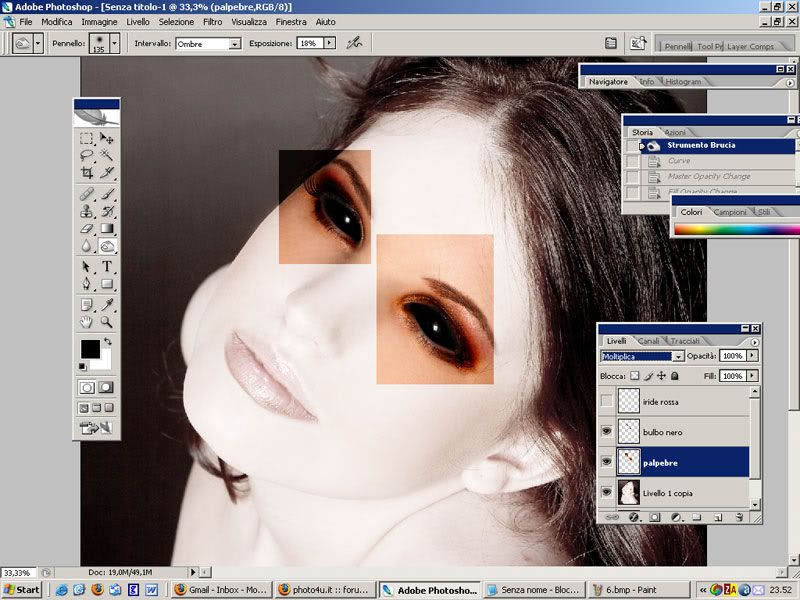Open the Modifica menu
Viewport: 800px width, 600px height.
[x=57, y=22]
